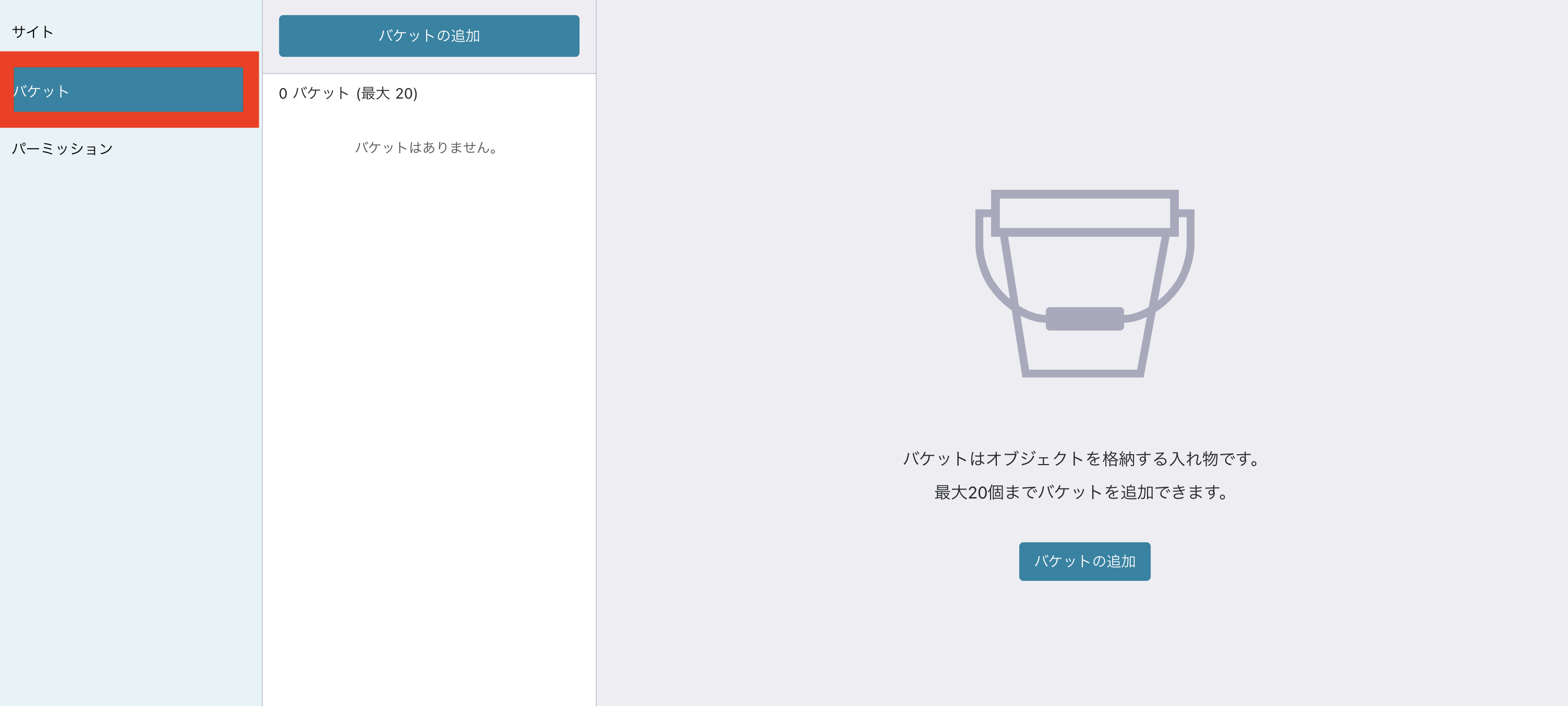Click the word サイト in the sidebar
1568x706 pixels.
[x=33, y=32]
